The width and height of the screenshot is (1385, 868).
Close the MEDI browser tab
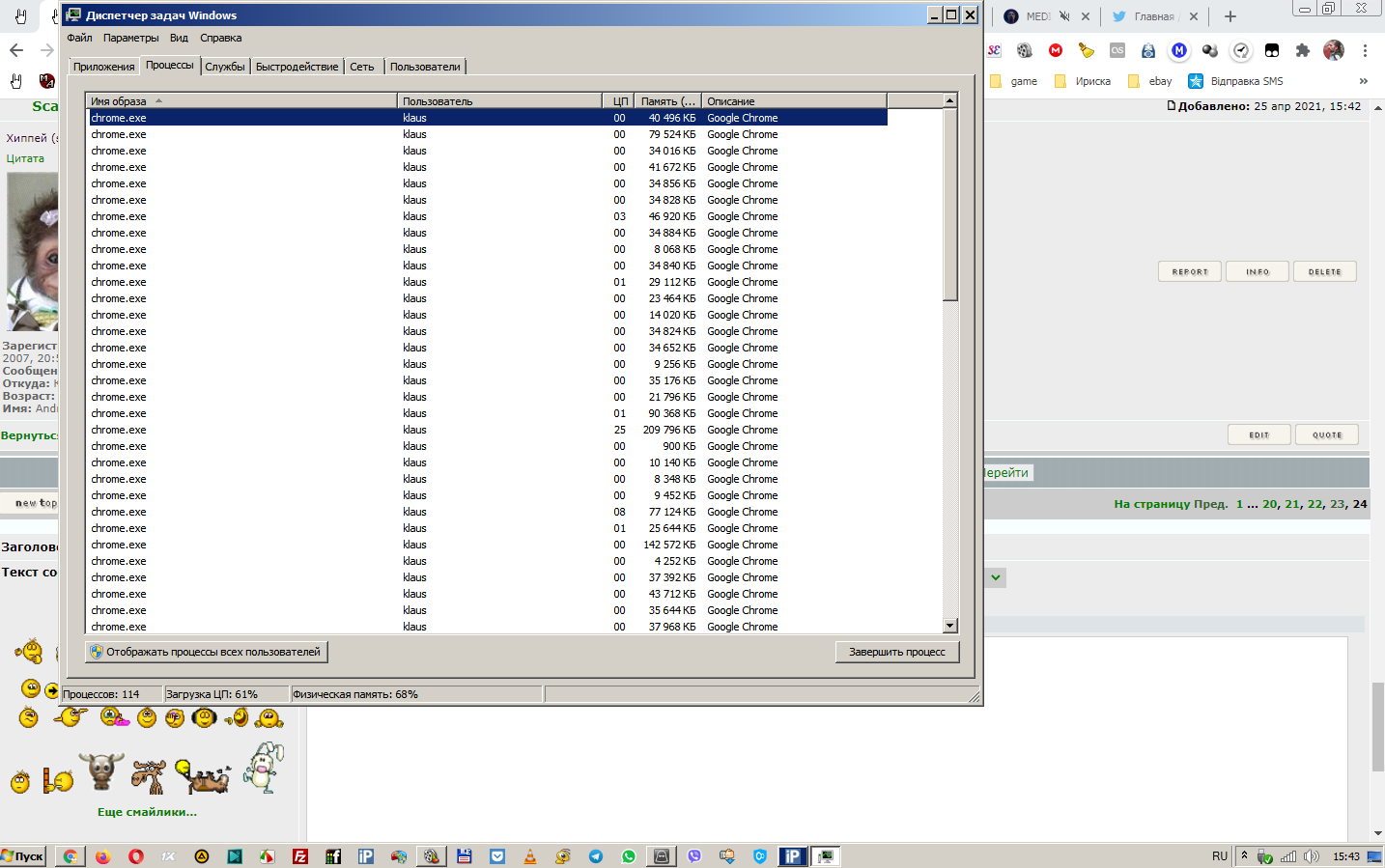click(1086, 16)
